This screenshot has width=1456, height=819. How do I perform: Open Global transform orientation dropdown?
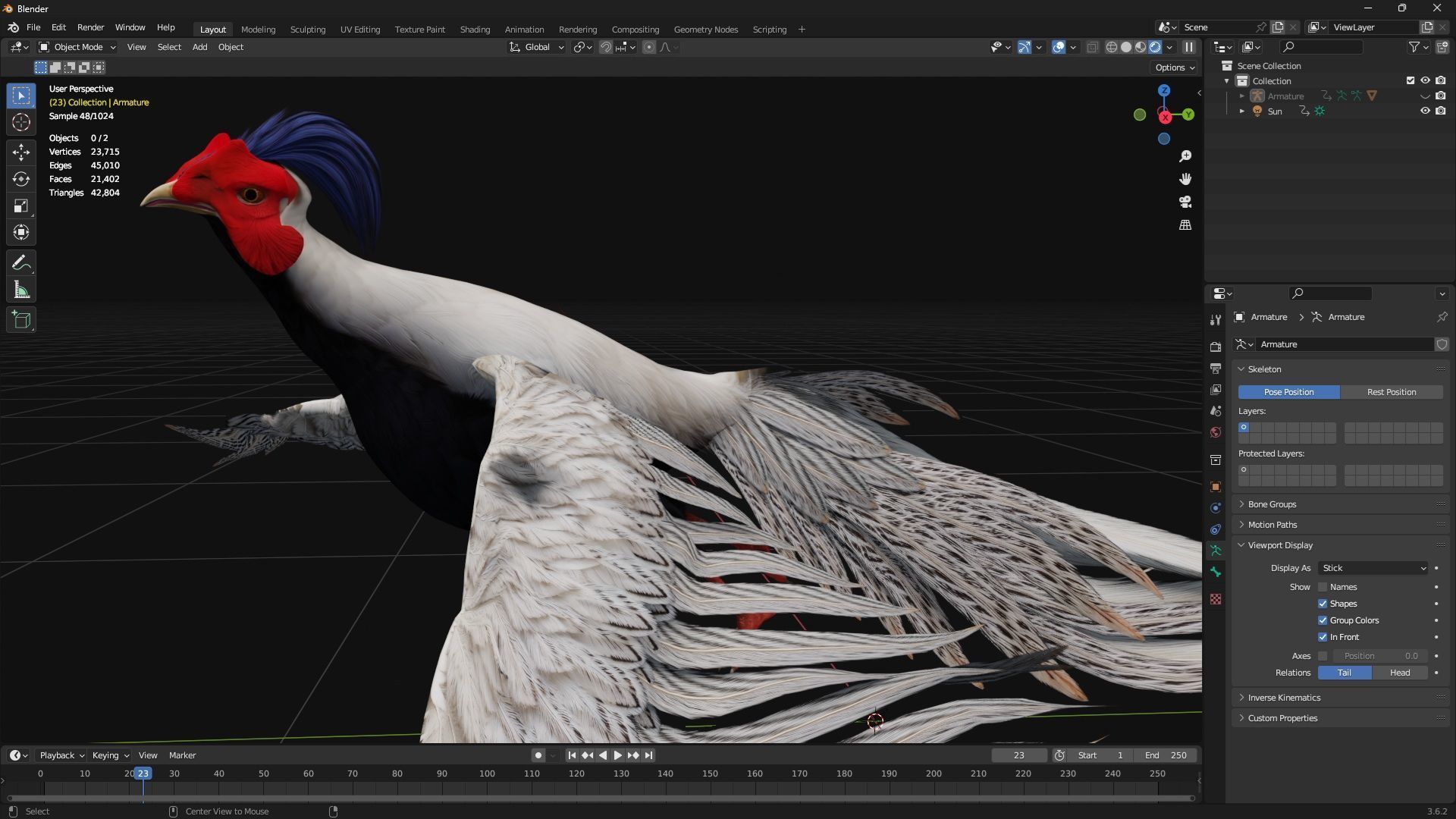(x=537, y=47)
